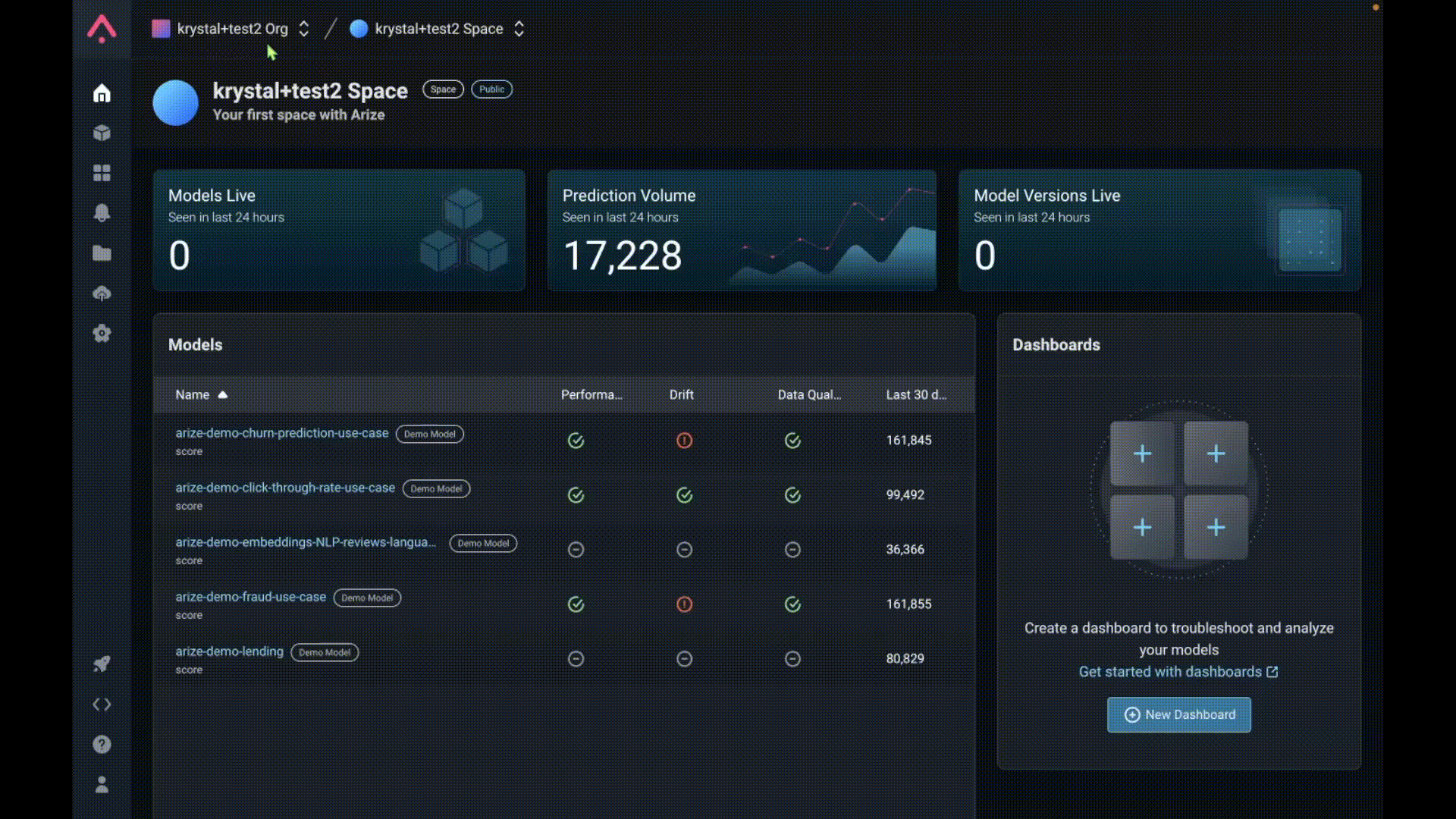The width and height of the screenshot is (1456, 819).
Task: Click the New Dashboard button
Action: pyautogui.click(x=1178, y=715)
